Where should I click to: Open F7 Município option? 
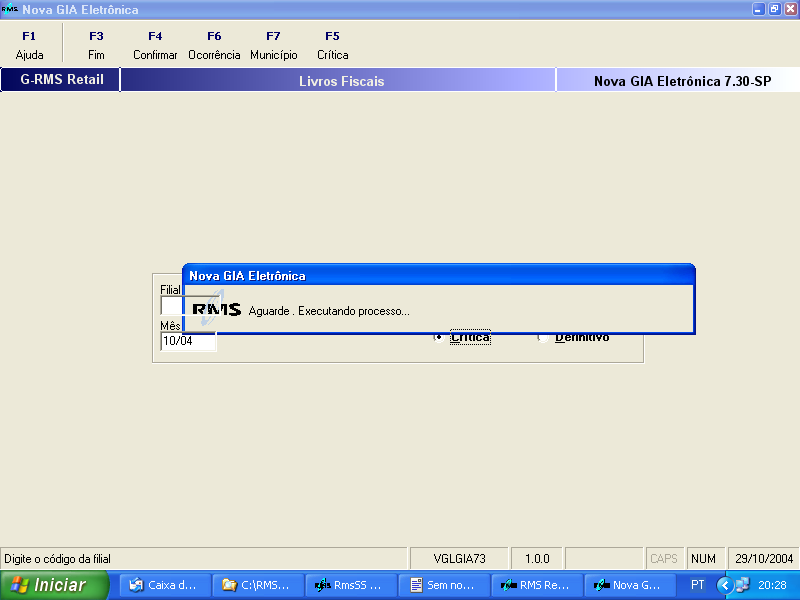(x=273, y=45)
